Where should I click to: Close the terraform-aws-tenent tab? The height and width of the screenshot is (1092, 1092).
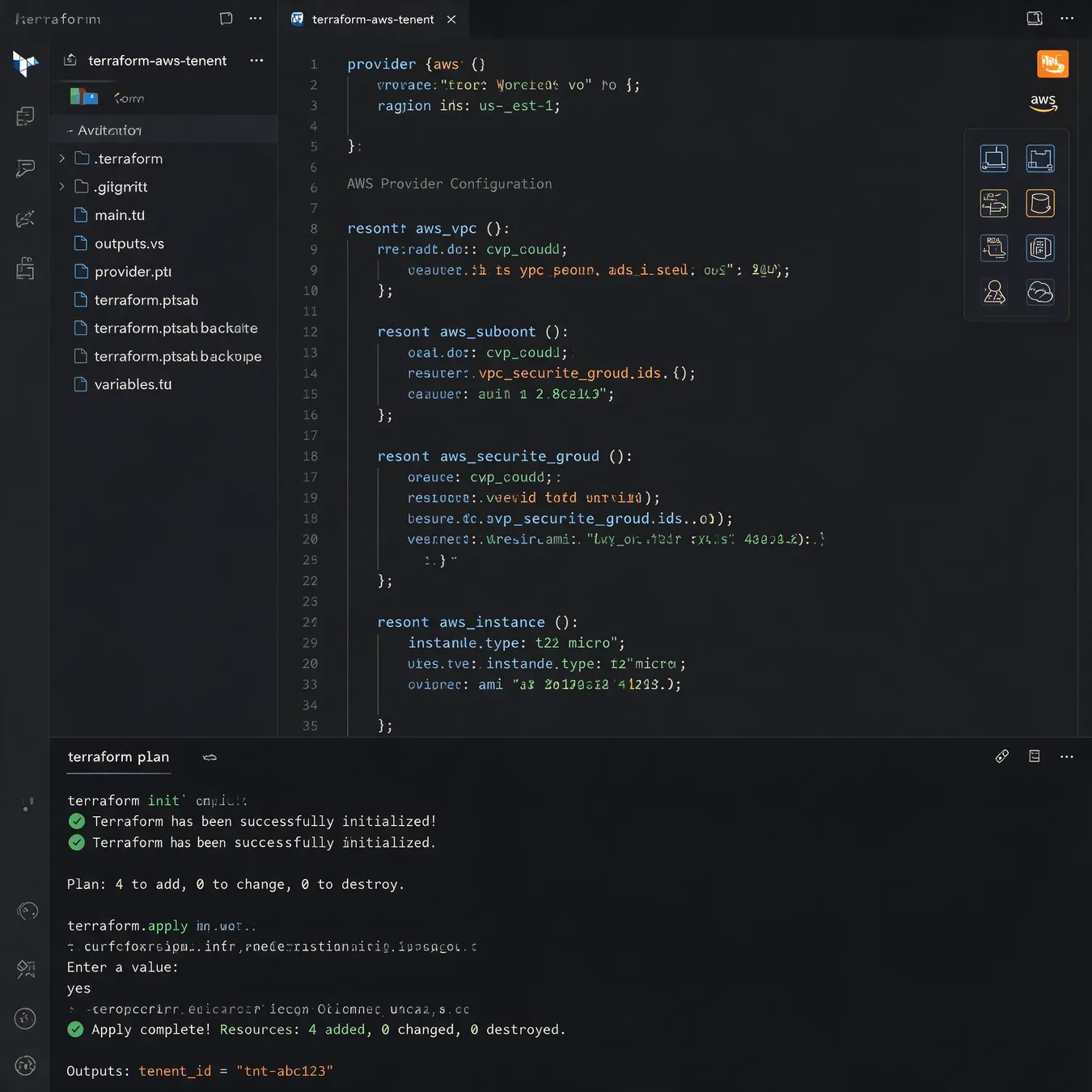tap(451, 19)
